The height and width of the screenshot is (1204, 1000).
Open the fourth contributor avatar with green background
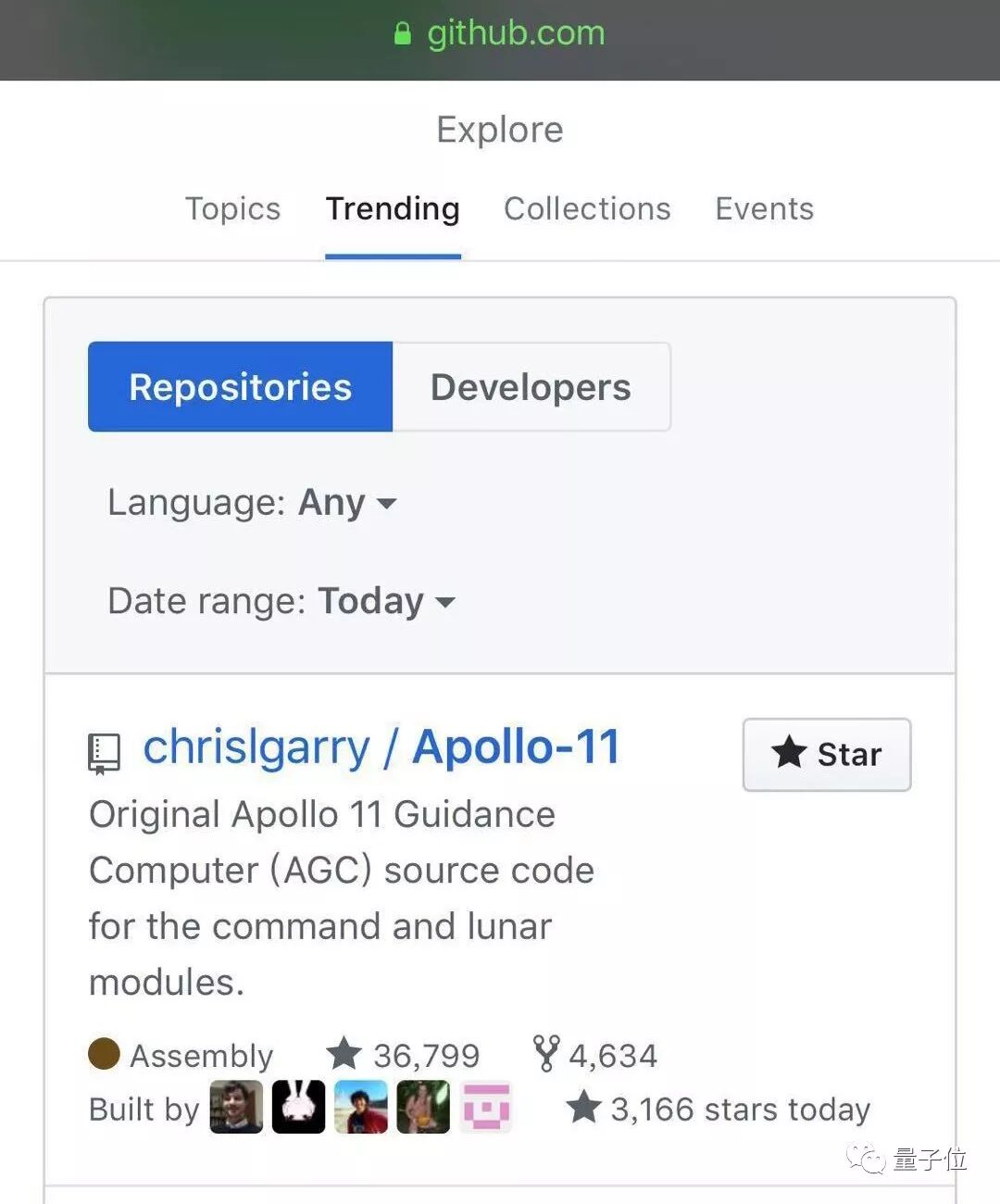[423, 1107]
